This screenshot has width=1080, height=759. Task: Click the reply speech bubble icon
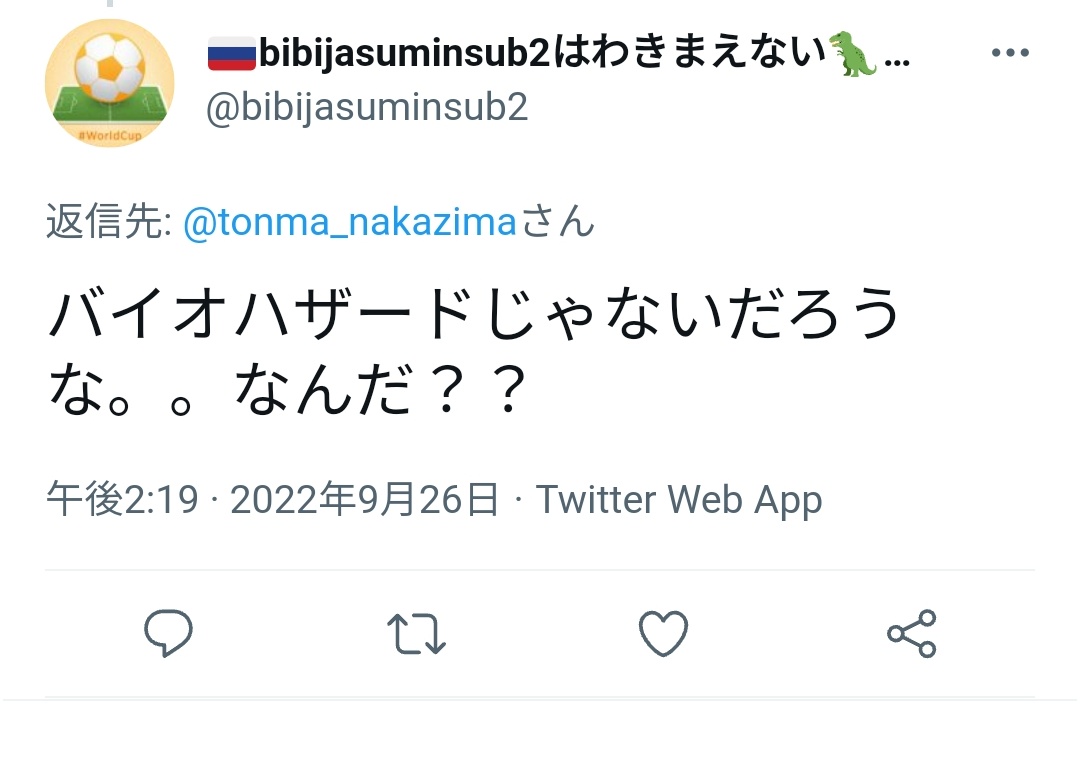pyautogui.click(x=168, y=633)
